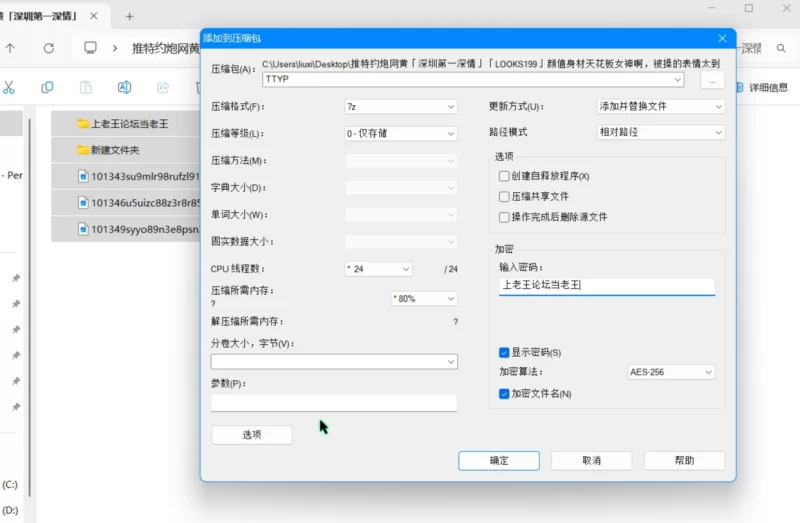Open a new Explorer tab with plus
Viewport: 800px width, 523px height.
(x=130, y=16)
